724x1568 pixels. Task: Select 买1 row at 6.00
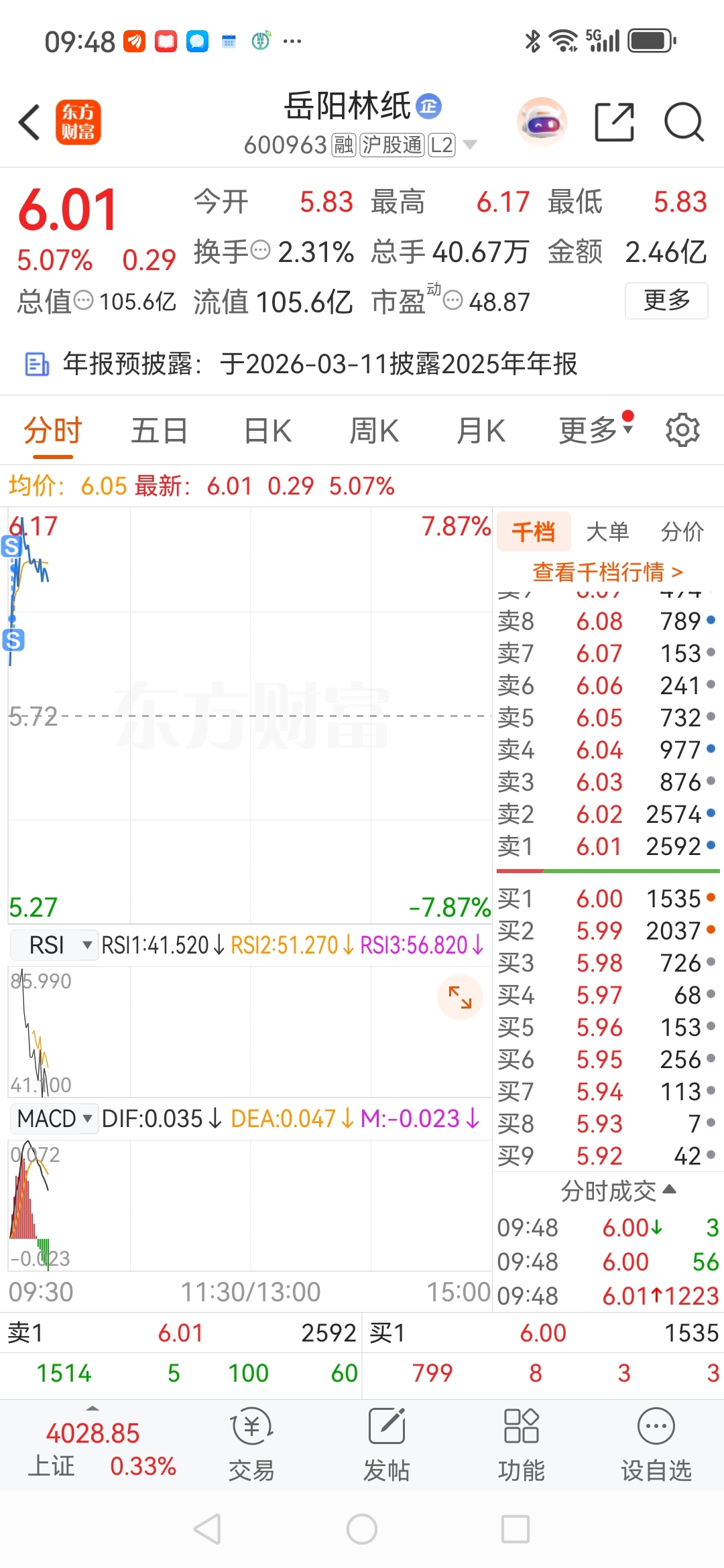tap(607, 899)
